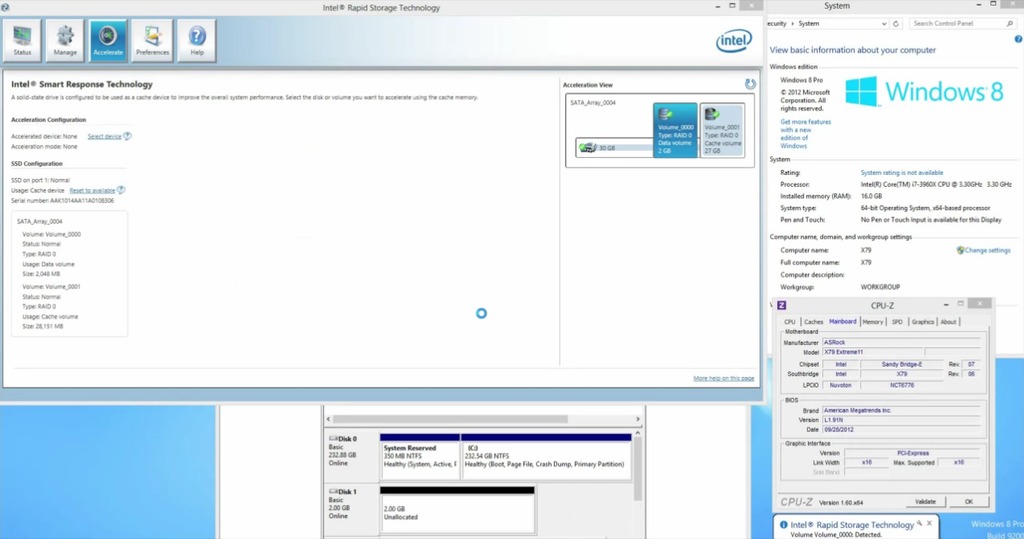Click the ASRock manufacturer field in CPU-Z
Image resolution: width=1024 pixels, height=539 pixels.
point(901,342)
